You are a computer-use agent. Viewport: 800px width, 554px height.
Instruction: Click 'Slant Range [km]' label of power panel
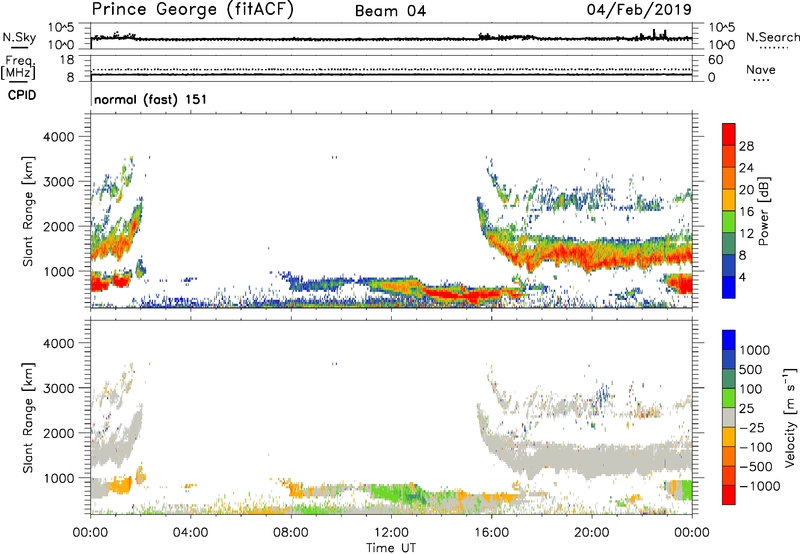(x=28, y=211)
